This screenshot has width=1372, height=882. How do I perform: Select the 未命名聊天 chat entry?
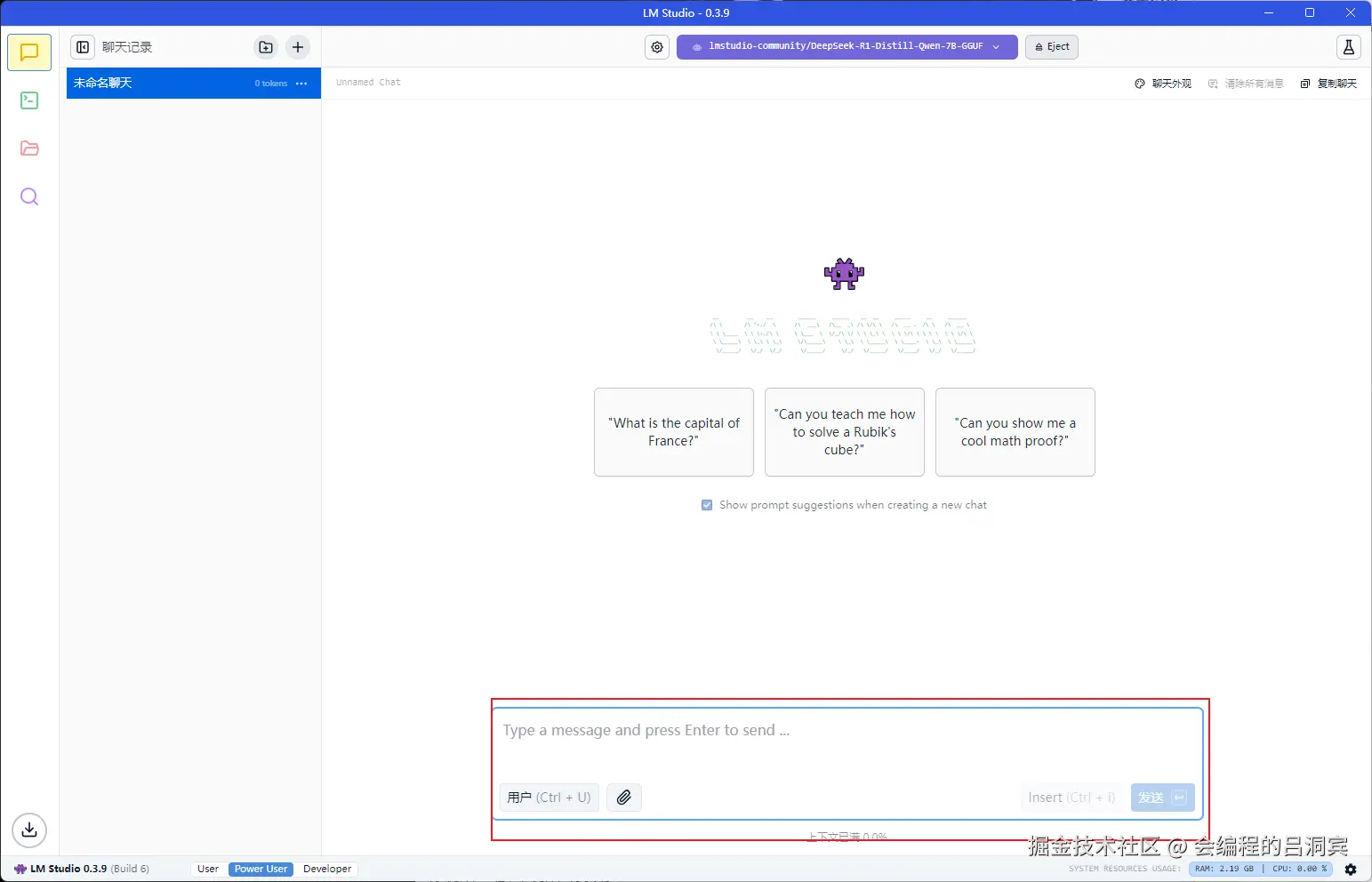tap(194, 84)
